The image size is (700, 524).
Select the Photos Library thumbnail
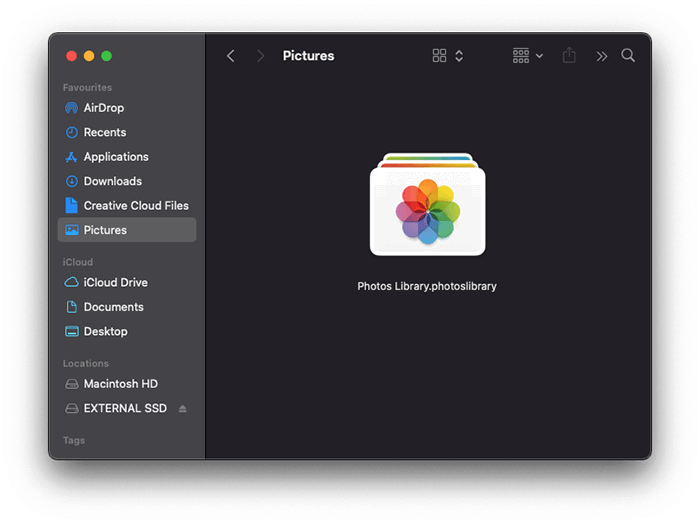coord(428,204)
